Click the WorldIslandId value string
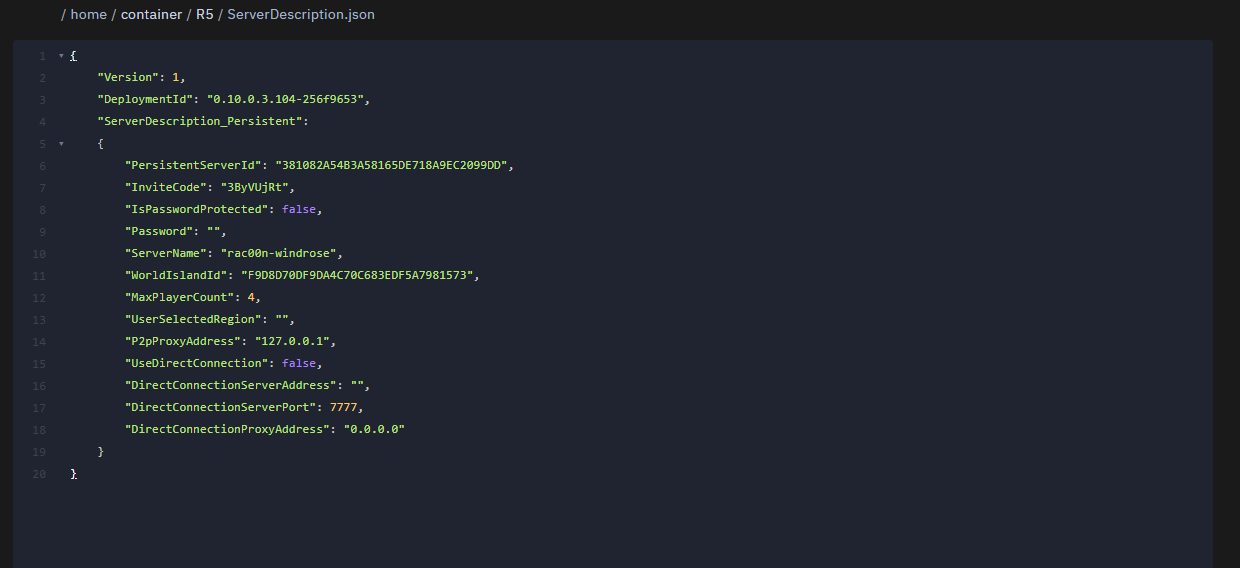This screenshot has height=568, width=1240. 356,276
